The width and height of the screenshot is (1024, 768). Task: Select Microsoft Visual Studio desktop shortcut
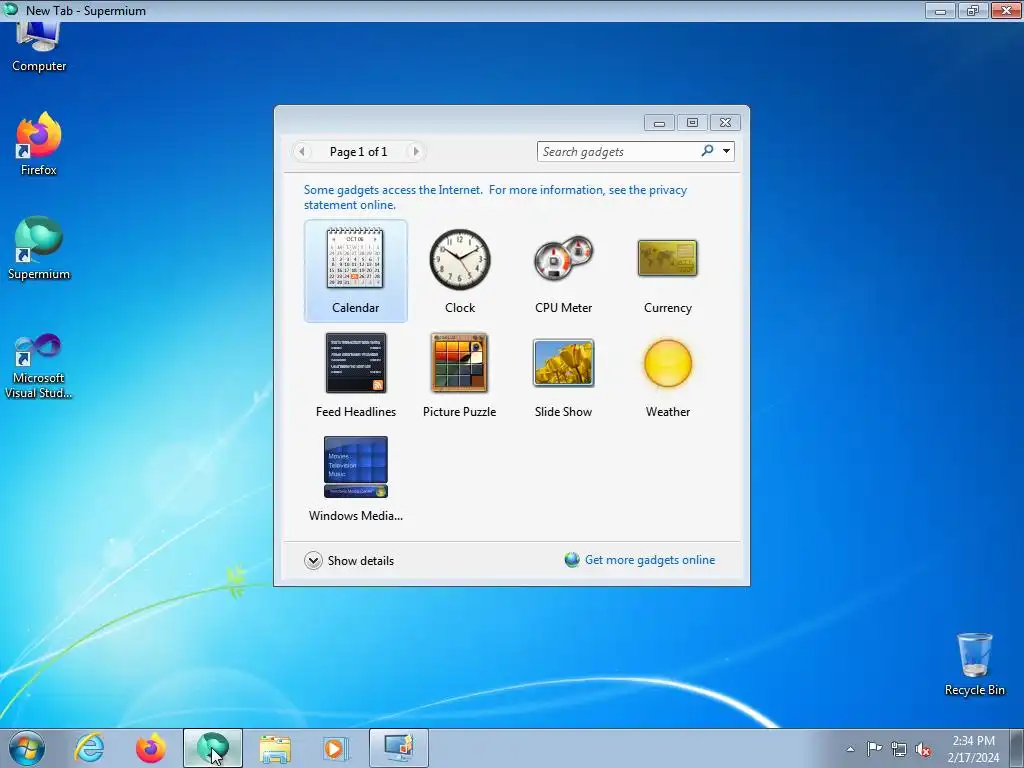coord(39,366)
